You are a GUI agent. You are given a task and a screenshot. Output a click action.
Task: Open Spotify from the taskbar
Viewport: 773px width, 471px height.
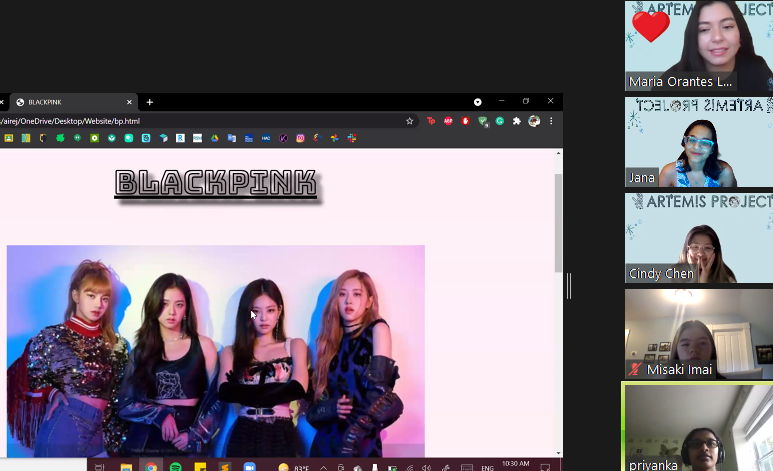click(x=176, y=467)
